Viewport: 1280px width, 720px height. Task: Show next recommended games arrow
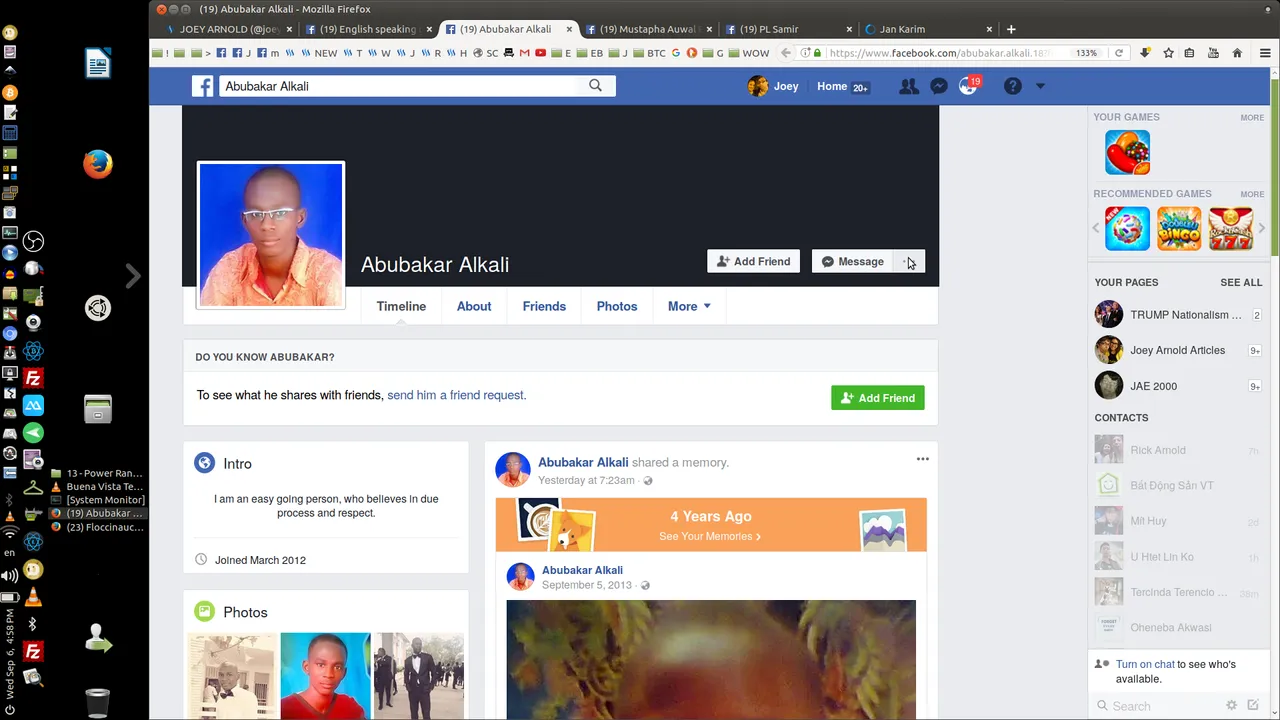[x=1261, y=229]
